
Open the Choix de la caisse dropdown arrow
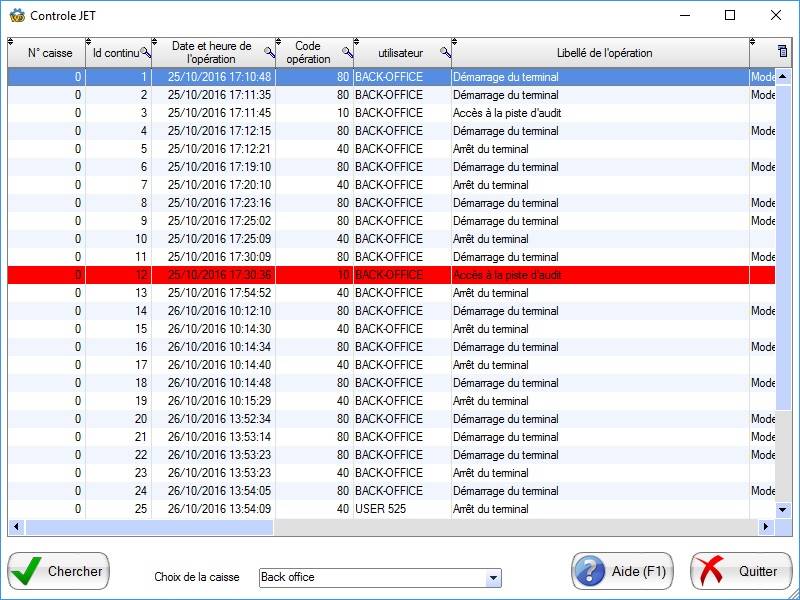point(492,578)
